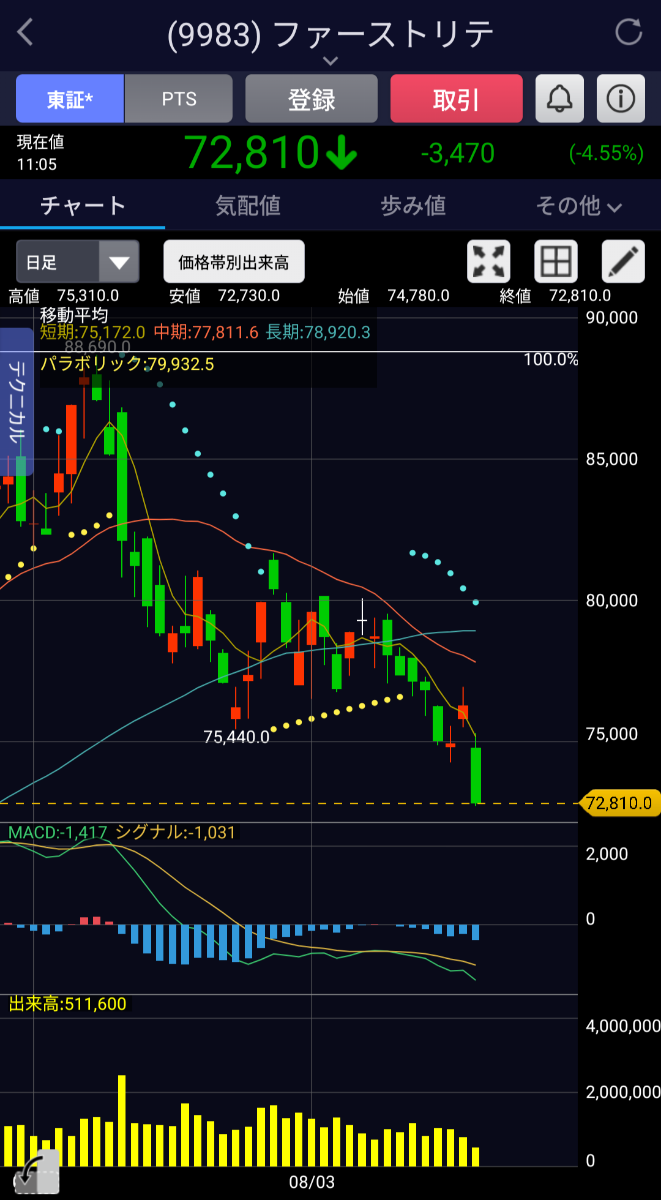The height and width of the screenshot is (1200, 661).
Task: Open 価格帯別出来高 volume-by-price
Action: click(x=234, y=263)
